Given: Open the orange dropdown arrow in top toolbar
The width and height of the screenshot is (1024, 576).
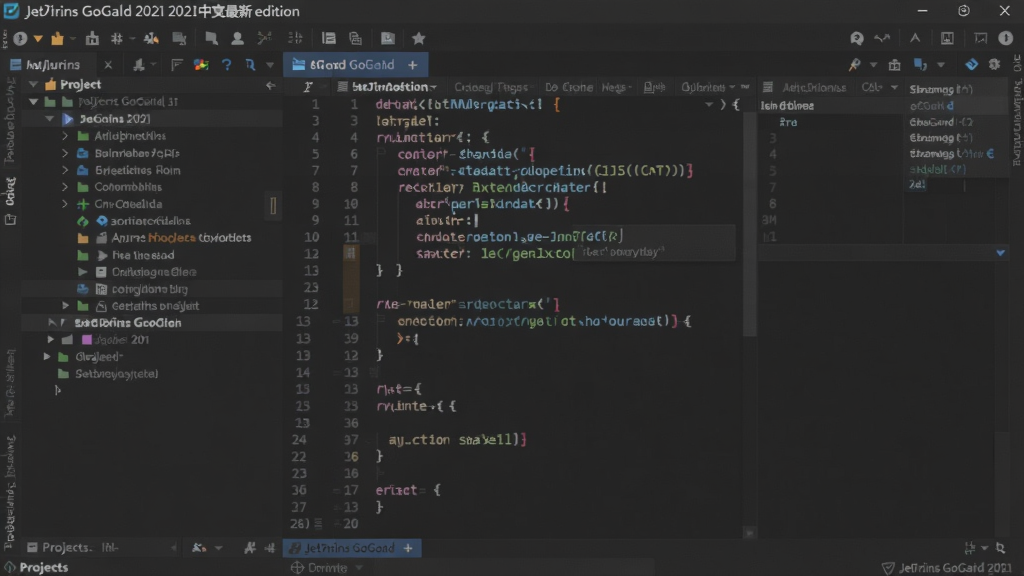Looking at the screenshot, I should point(38,39).
